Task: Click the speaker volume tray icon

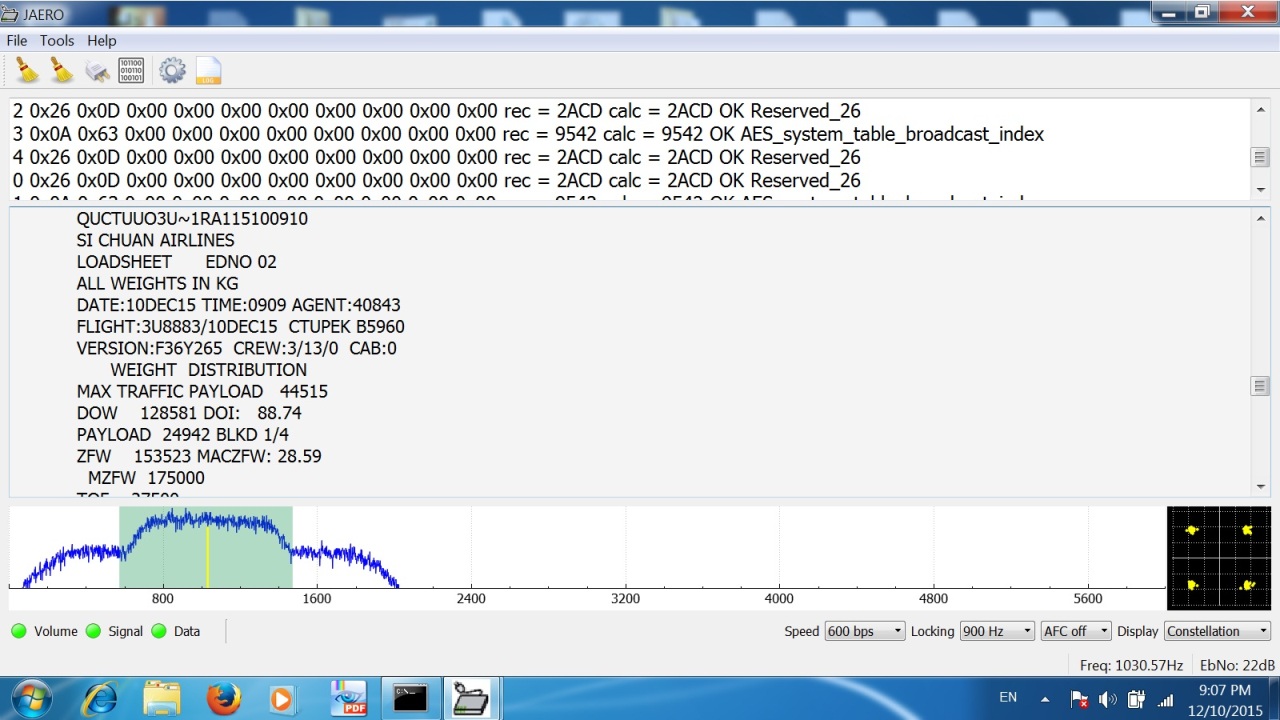Action: pos(1107,699)
